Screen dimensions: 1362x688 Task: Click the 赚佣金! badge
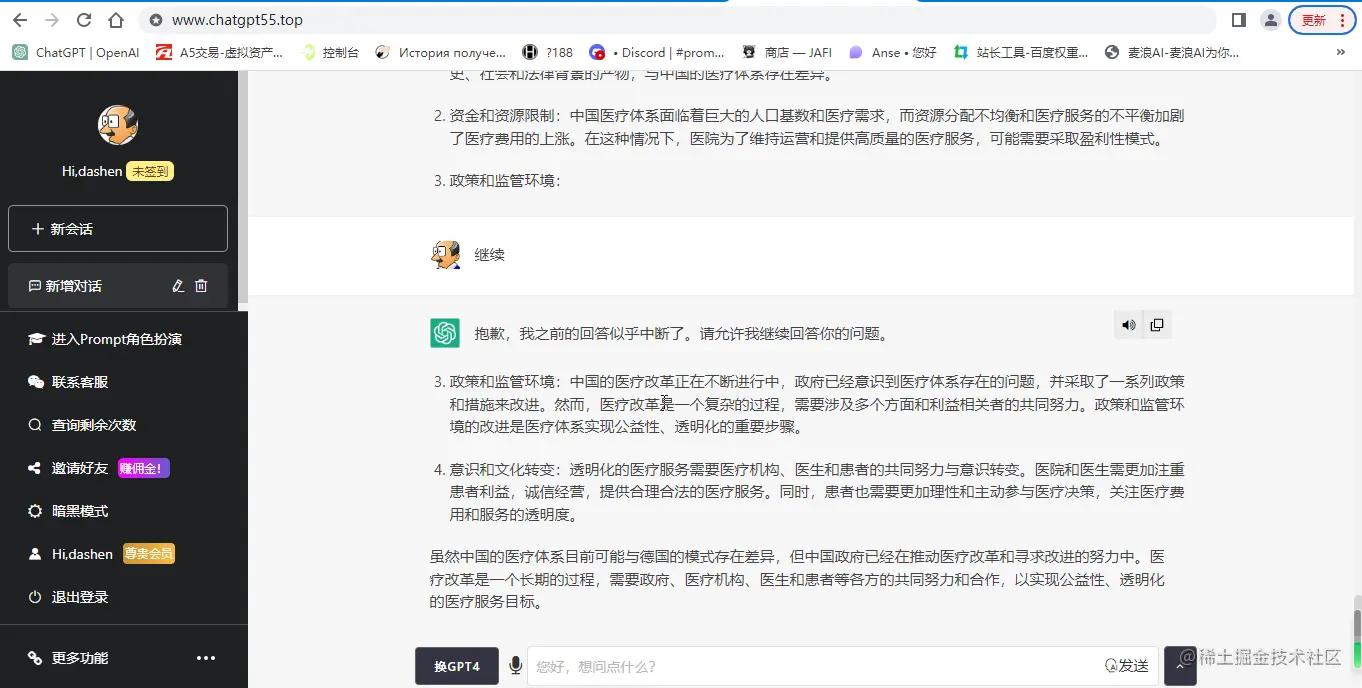144,468
